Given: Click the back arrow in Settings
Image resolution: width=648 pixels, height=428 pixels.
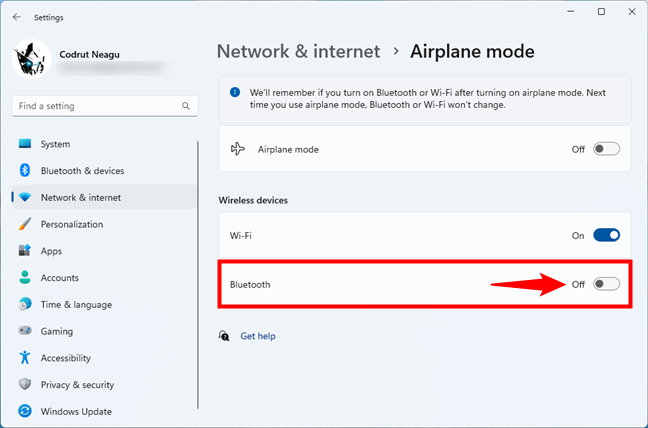Looking at the screenshot, I should tap(17, 17).
